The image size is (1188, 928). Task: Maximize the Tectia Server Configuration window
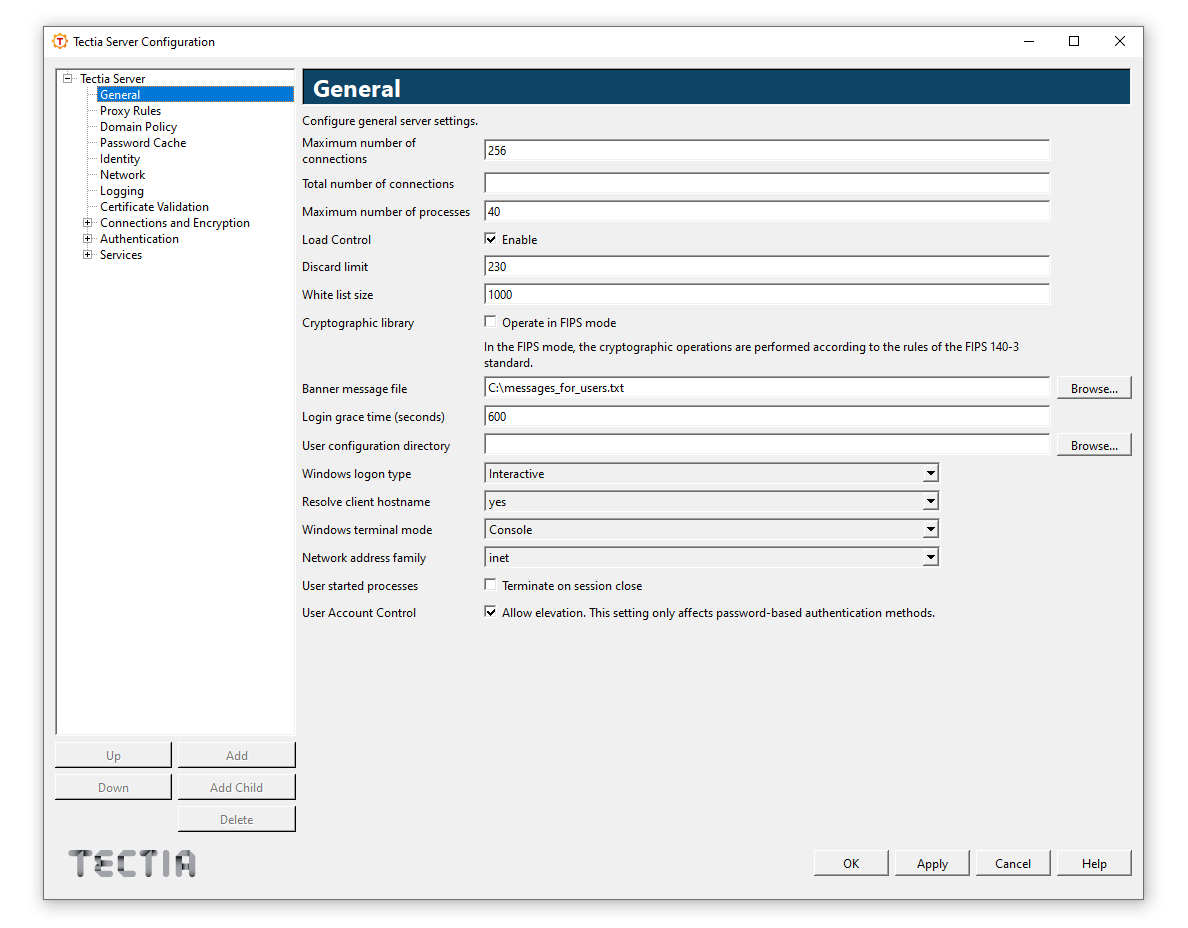[x=1074, y=42]
